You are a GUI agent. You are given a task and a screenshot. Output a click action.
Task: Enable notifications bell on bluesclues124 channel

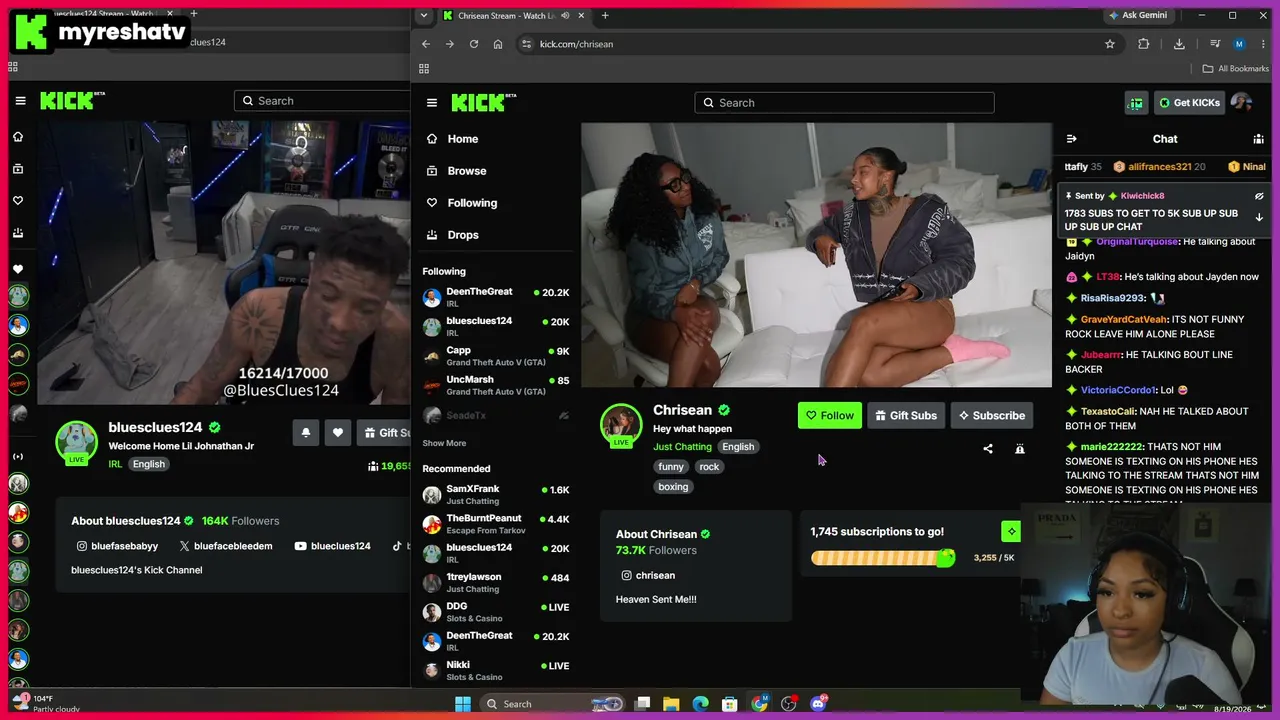pyautogui.click(x=306, y=432)
